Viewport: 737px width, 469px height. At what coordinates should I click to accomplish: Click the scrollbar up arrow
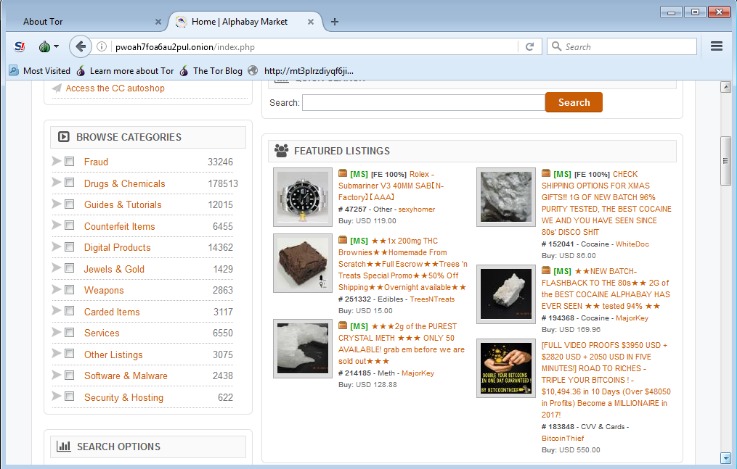[x=725, y=87]
